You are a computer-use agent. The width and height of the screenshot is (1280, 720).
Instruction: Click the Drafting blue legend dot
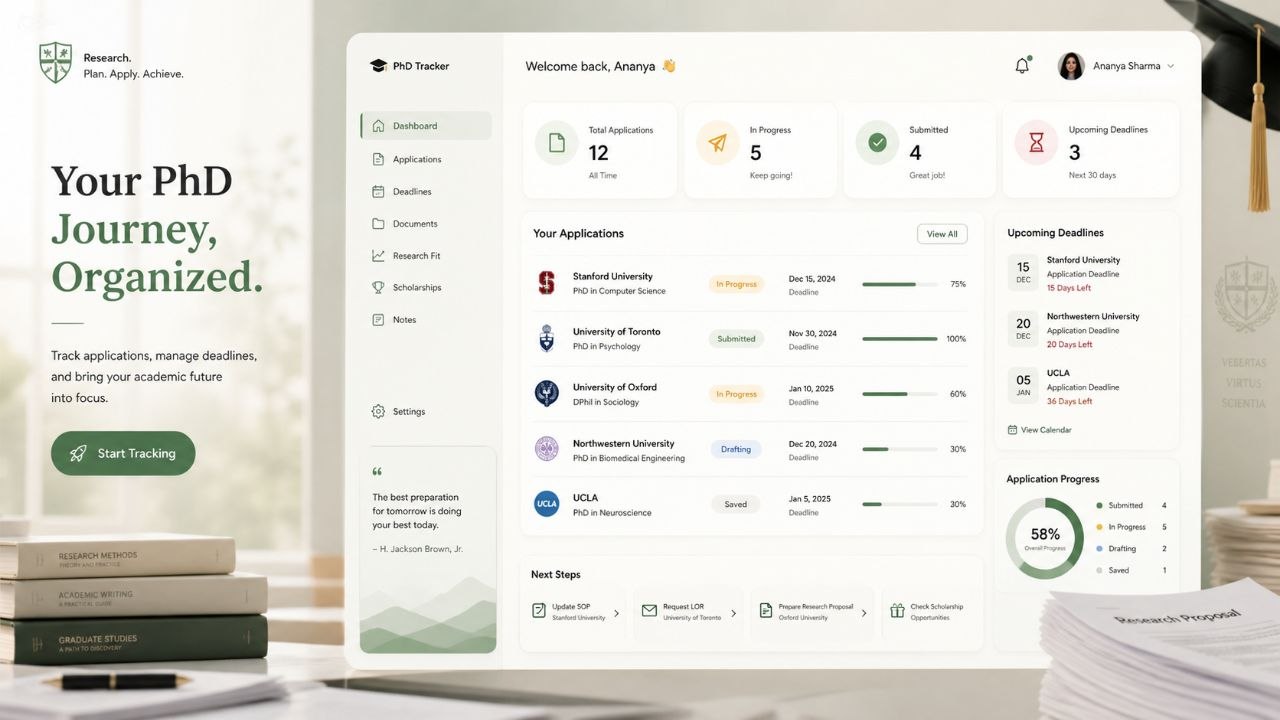coord(1100,549)
